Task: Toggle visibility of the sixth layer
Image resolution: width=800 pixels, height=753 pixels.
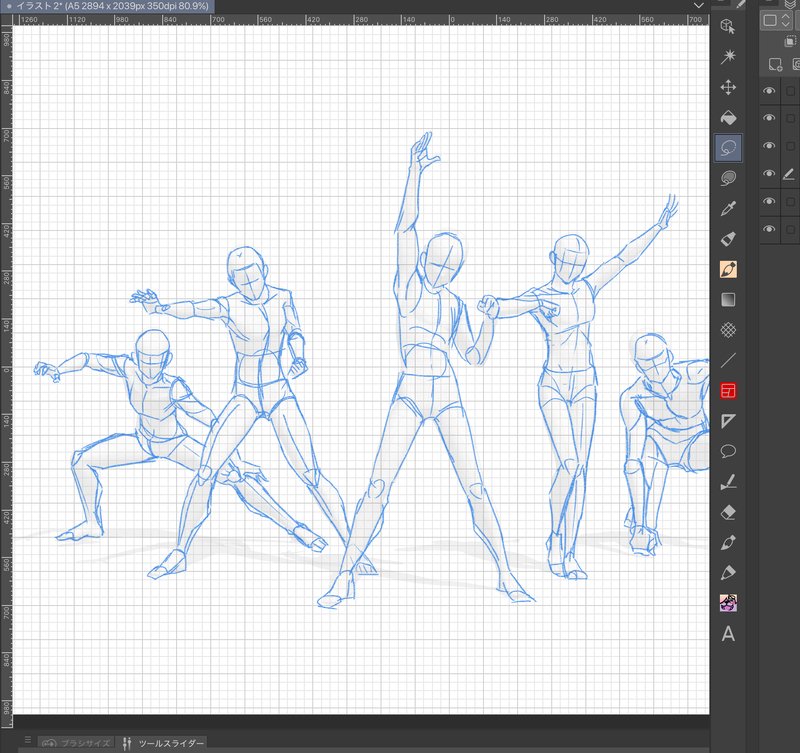Action: pos(769,229)
